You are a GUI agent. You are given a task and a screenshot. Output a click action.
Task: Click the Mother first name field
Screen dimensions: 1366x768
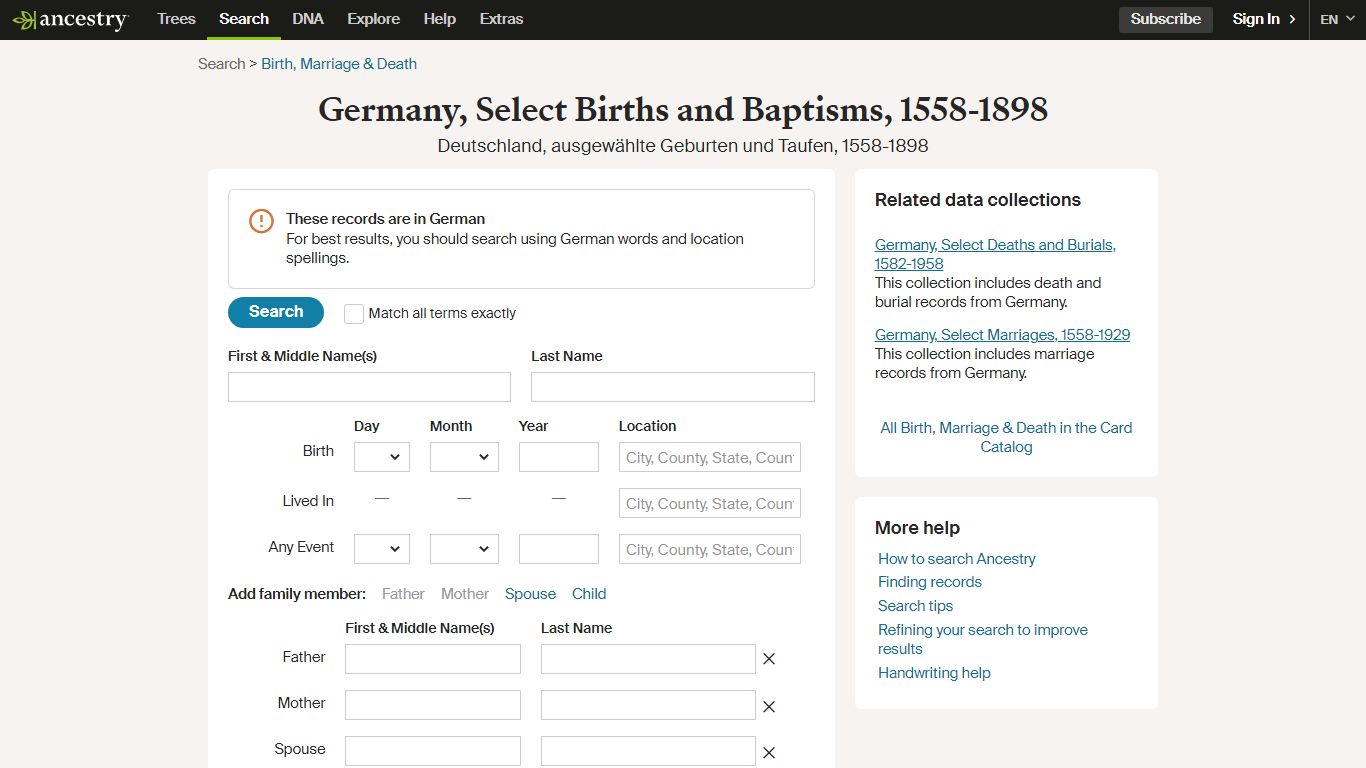433,705
